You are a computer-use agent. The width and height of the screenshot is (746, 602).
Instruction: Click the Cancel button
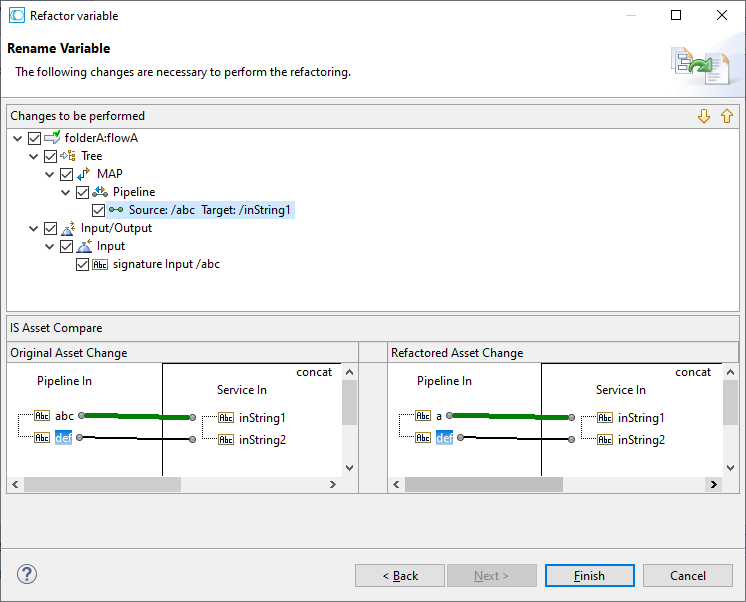pos(687,575)
